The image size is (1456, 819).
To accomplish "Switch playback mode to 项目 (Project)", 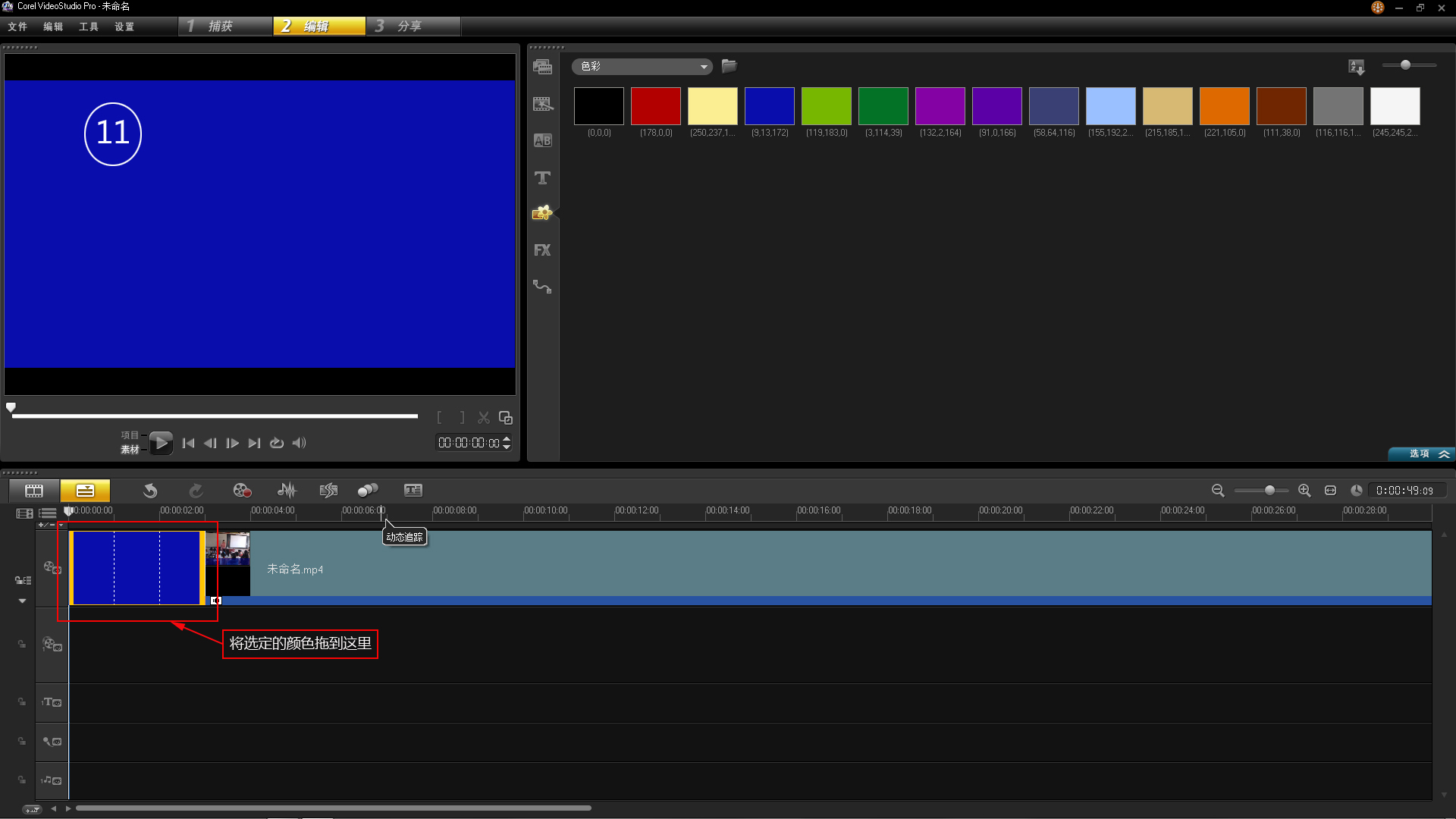I will pyautogui.click(x=130, y=435).
